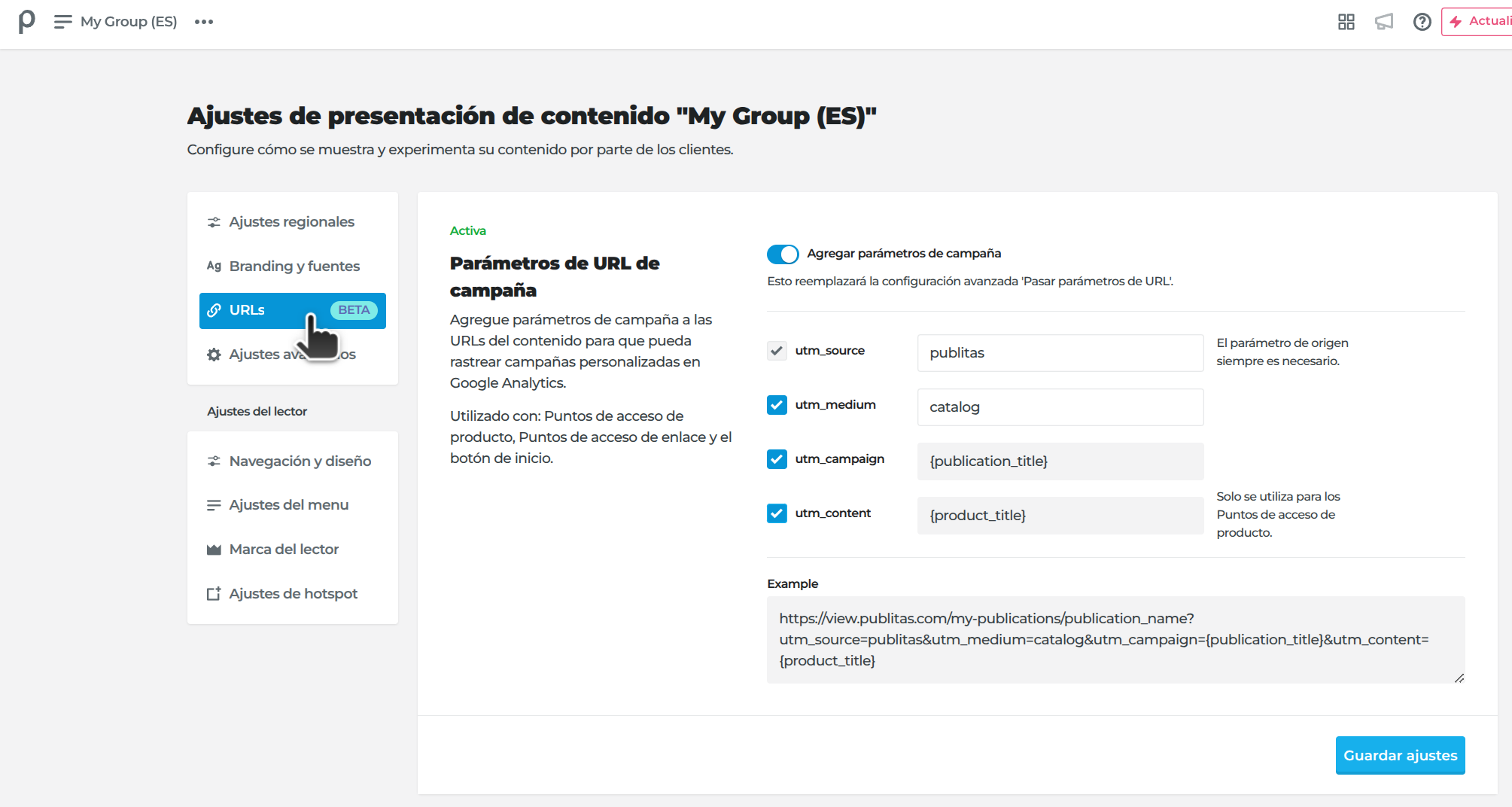The height and width of the screenshot is (807, 1512).
Task: Click the Example text area resize handle
Action: [x=1459, y=678]
